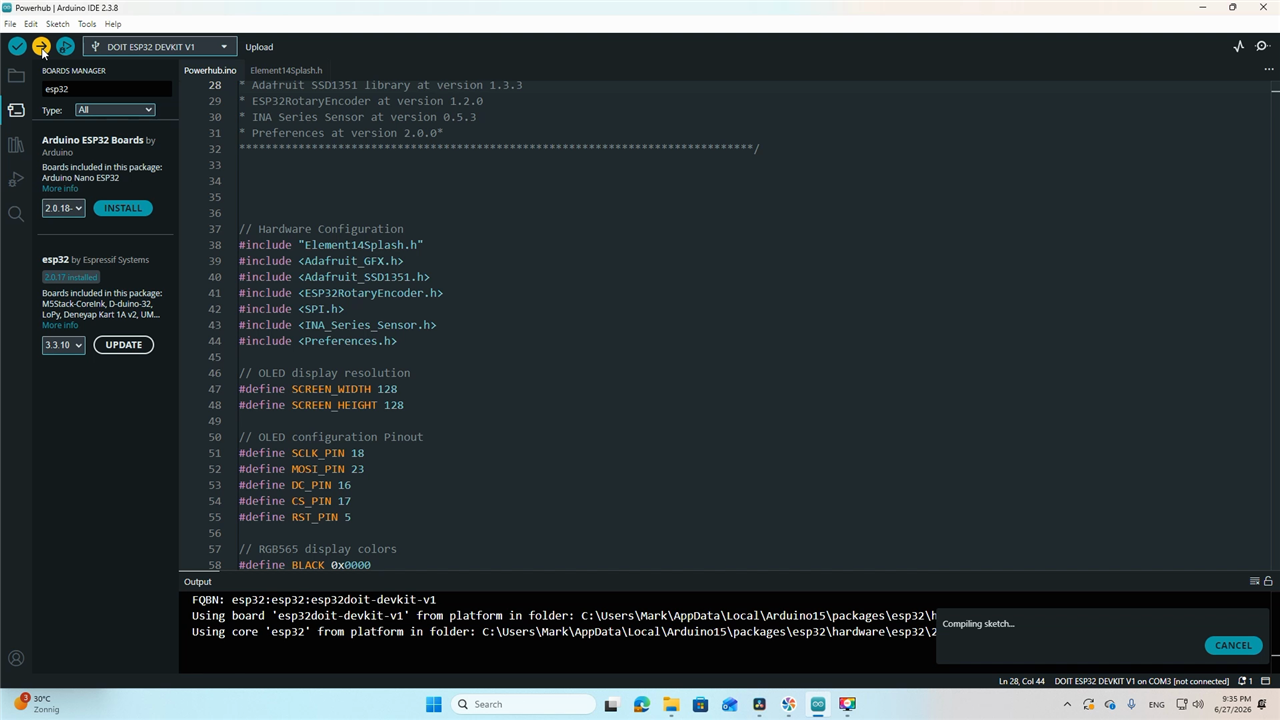
Task: Install Arduino ESP32 Boards package
Action: click(x=123, y=208)
